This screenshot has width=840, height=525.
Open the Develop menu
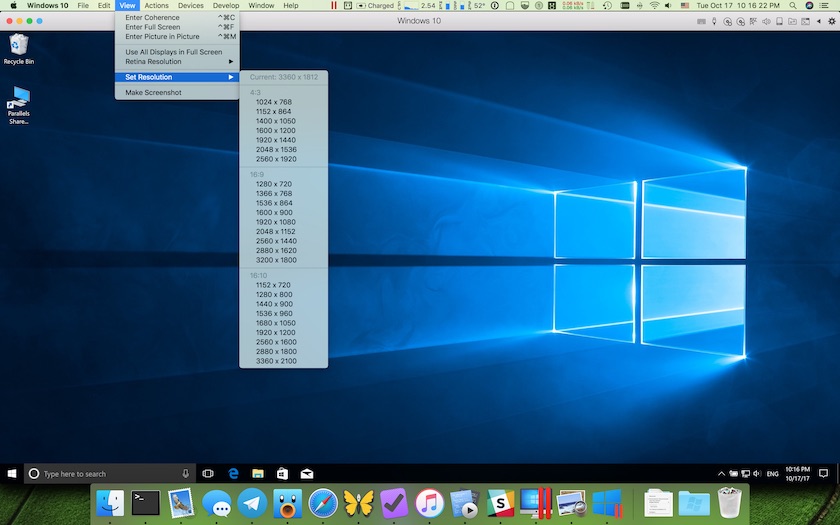(226, 5)
